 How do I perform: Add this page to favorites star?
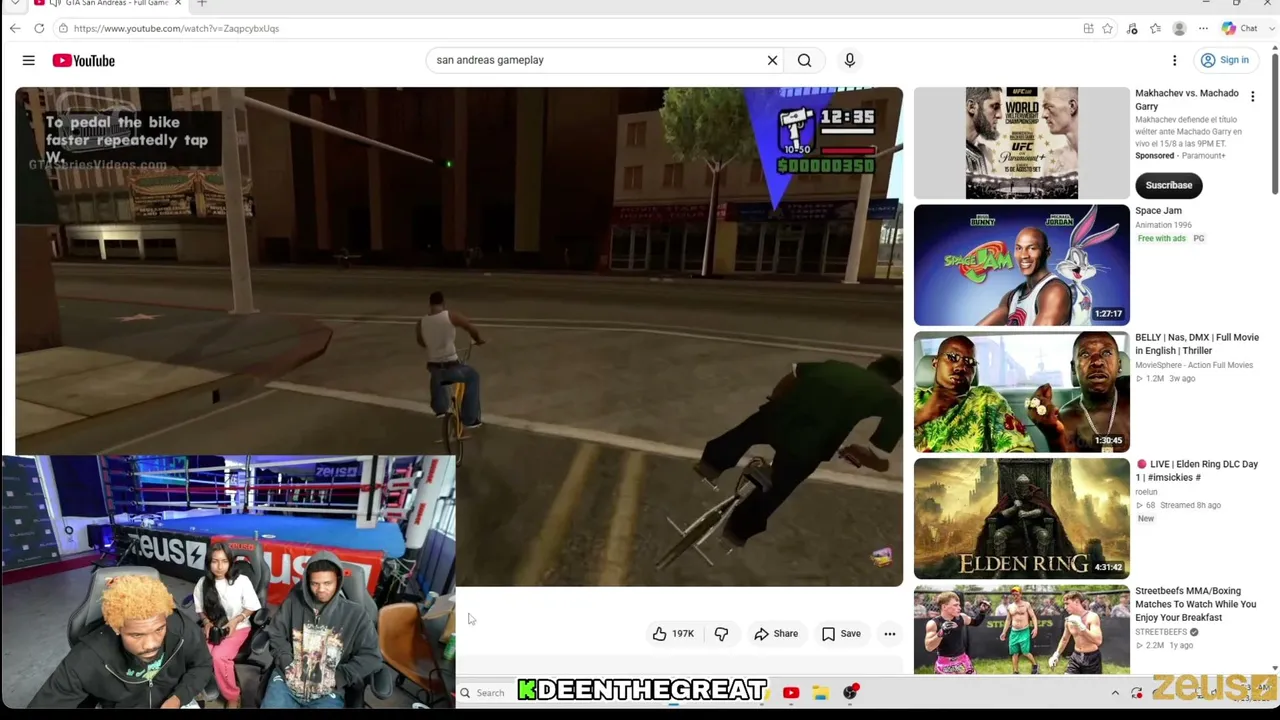click(x=1107, y=28)
